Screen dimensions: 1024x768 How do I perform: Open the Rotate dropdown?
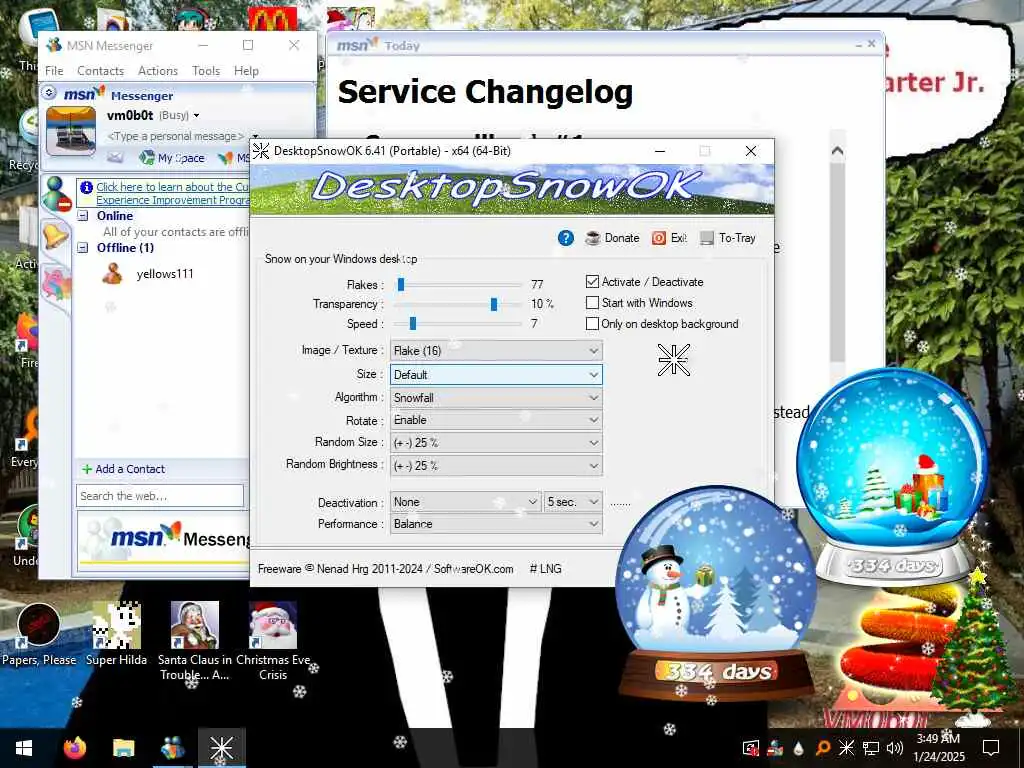(496, 420)
